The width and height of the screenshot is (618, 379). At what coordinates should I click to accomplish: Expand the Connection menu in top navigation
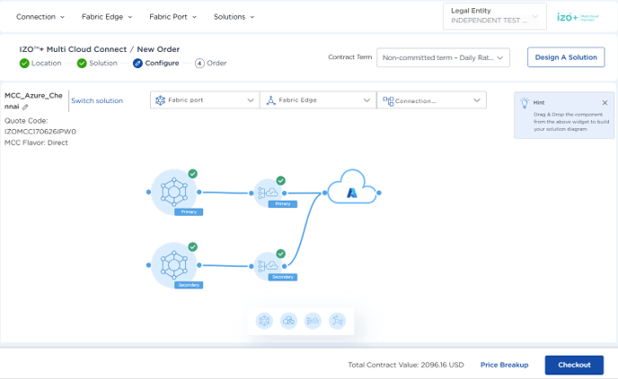tap(40, 17)
